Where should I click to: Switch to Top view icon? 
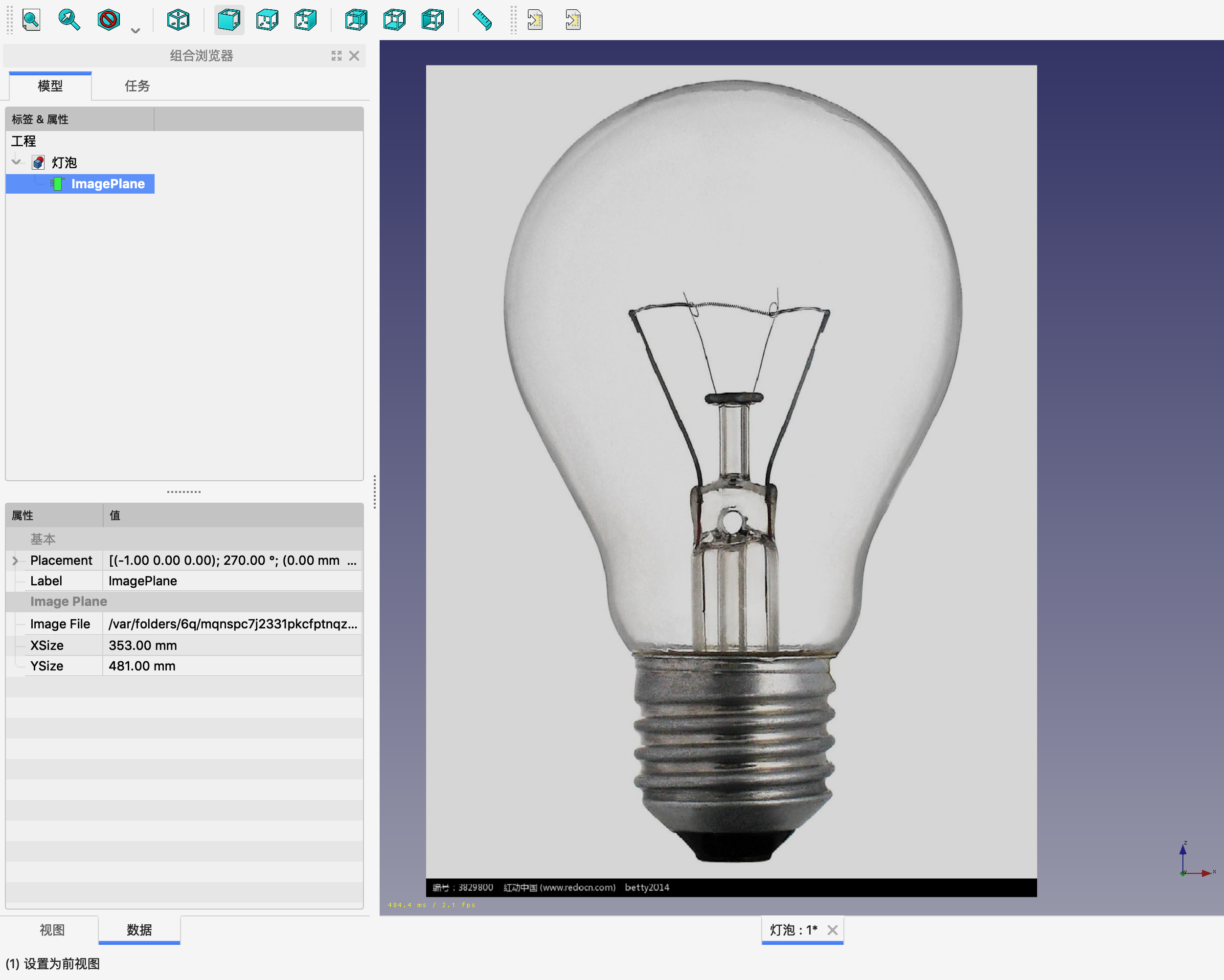pyautogui.click(x=267, y=20)
